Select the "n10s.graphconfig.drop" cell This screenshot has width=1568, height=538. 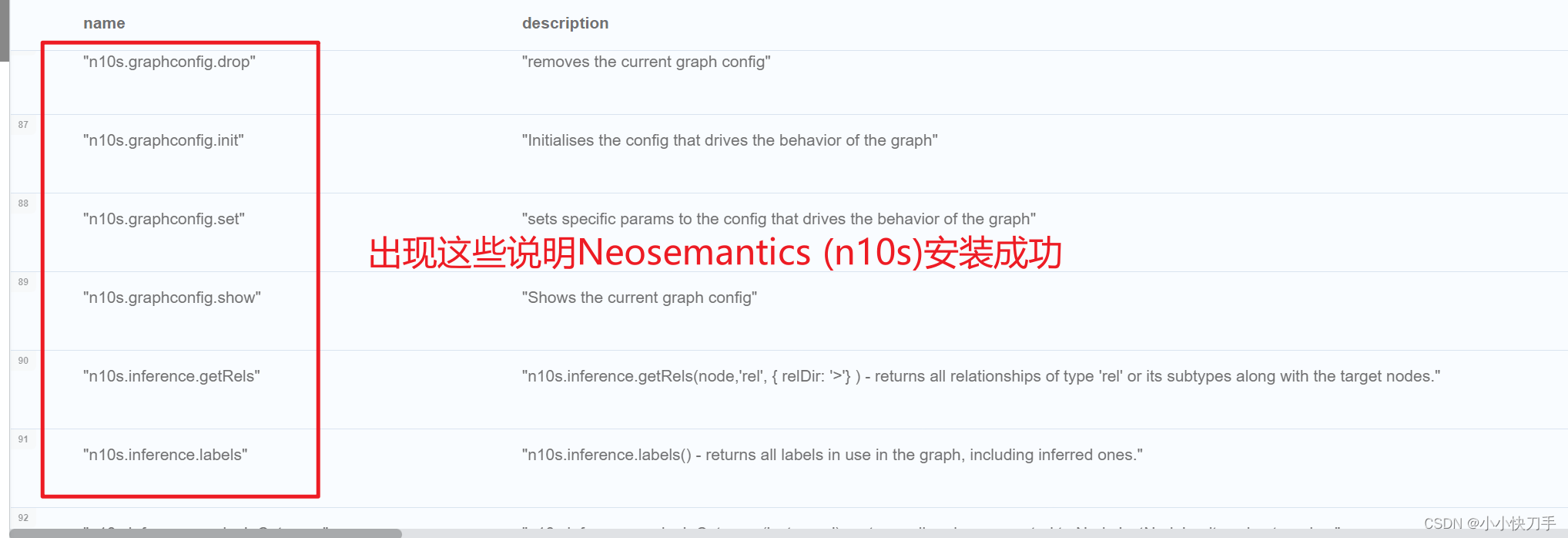point(169,62)
